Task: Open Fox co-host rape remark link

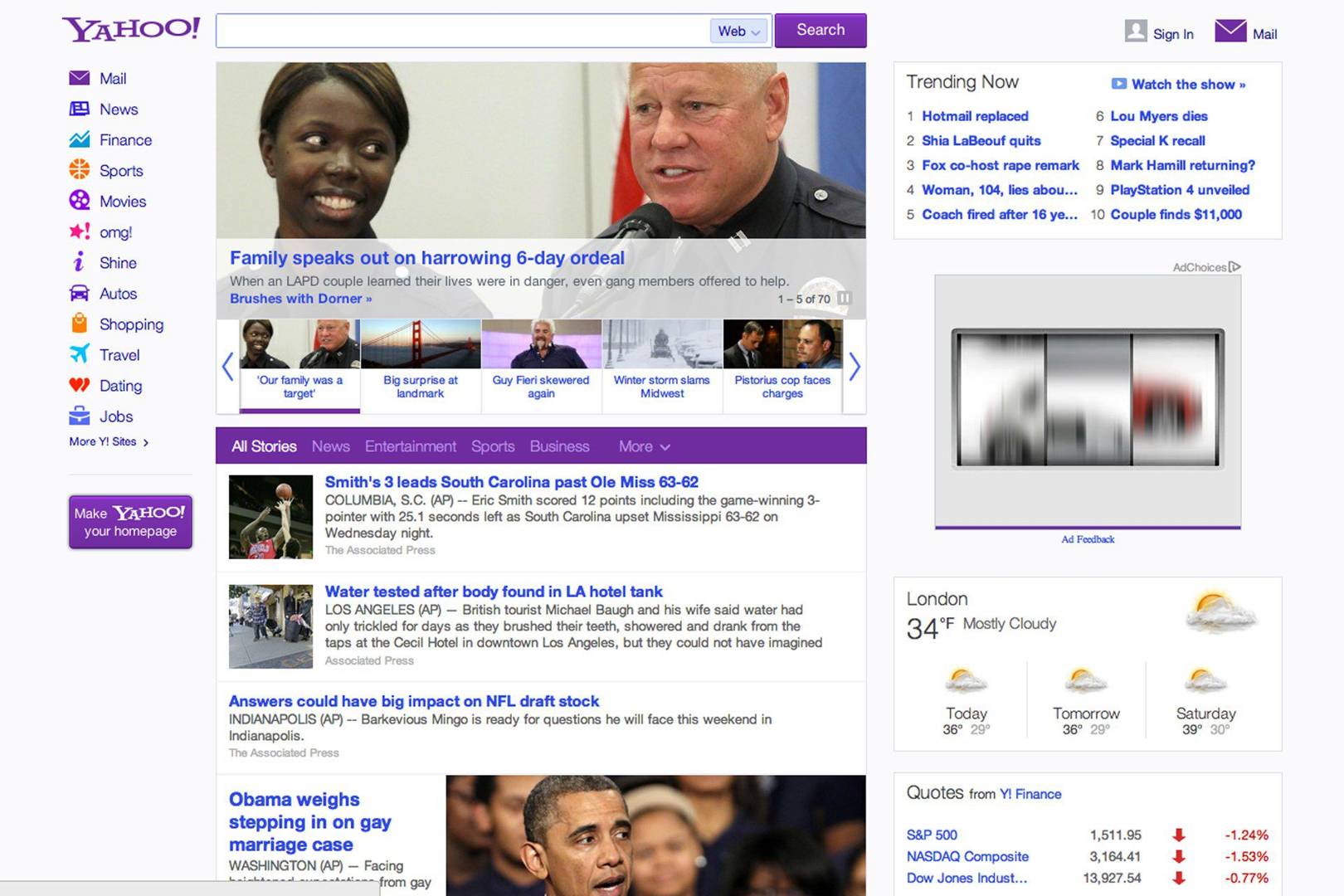Action: point(1001,165)
